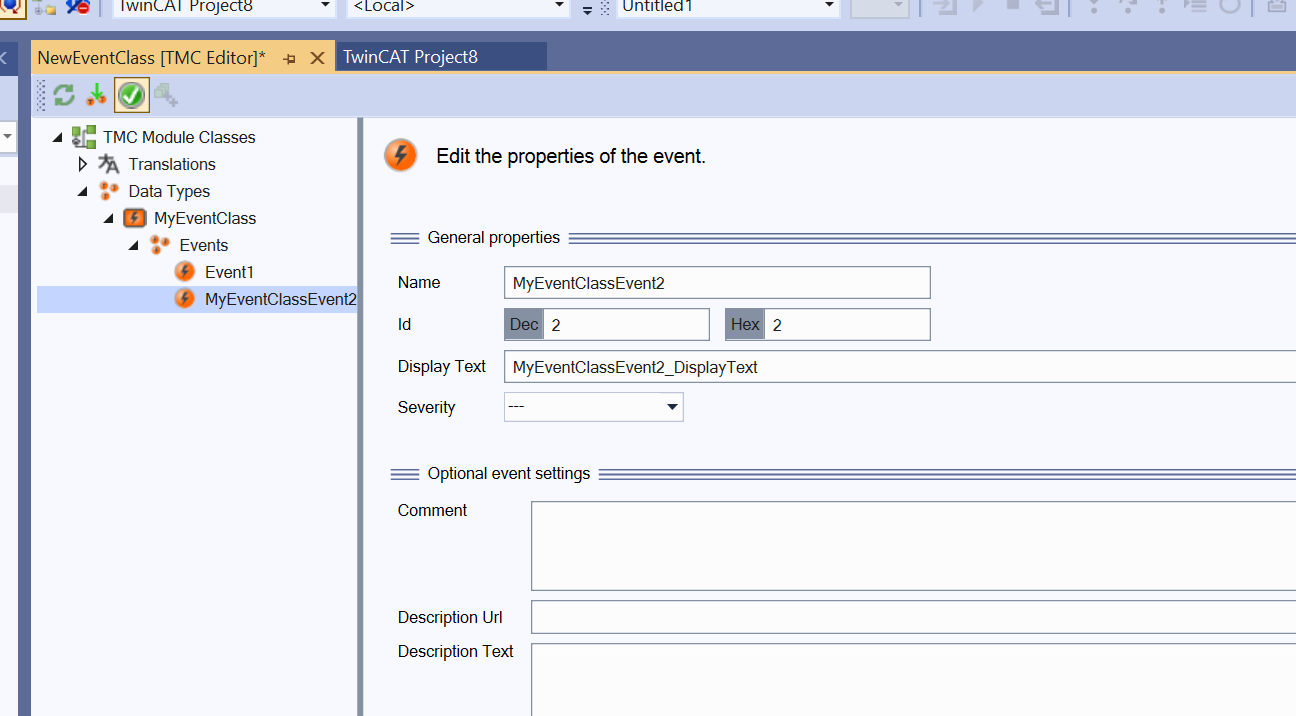Select the NewEventClass [TMC Editor] tab

click(152, 58)
